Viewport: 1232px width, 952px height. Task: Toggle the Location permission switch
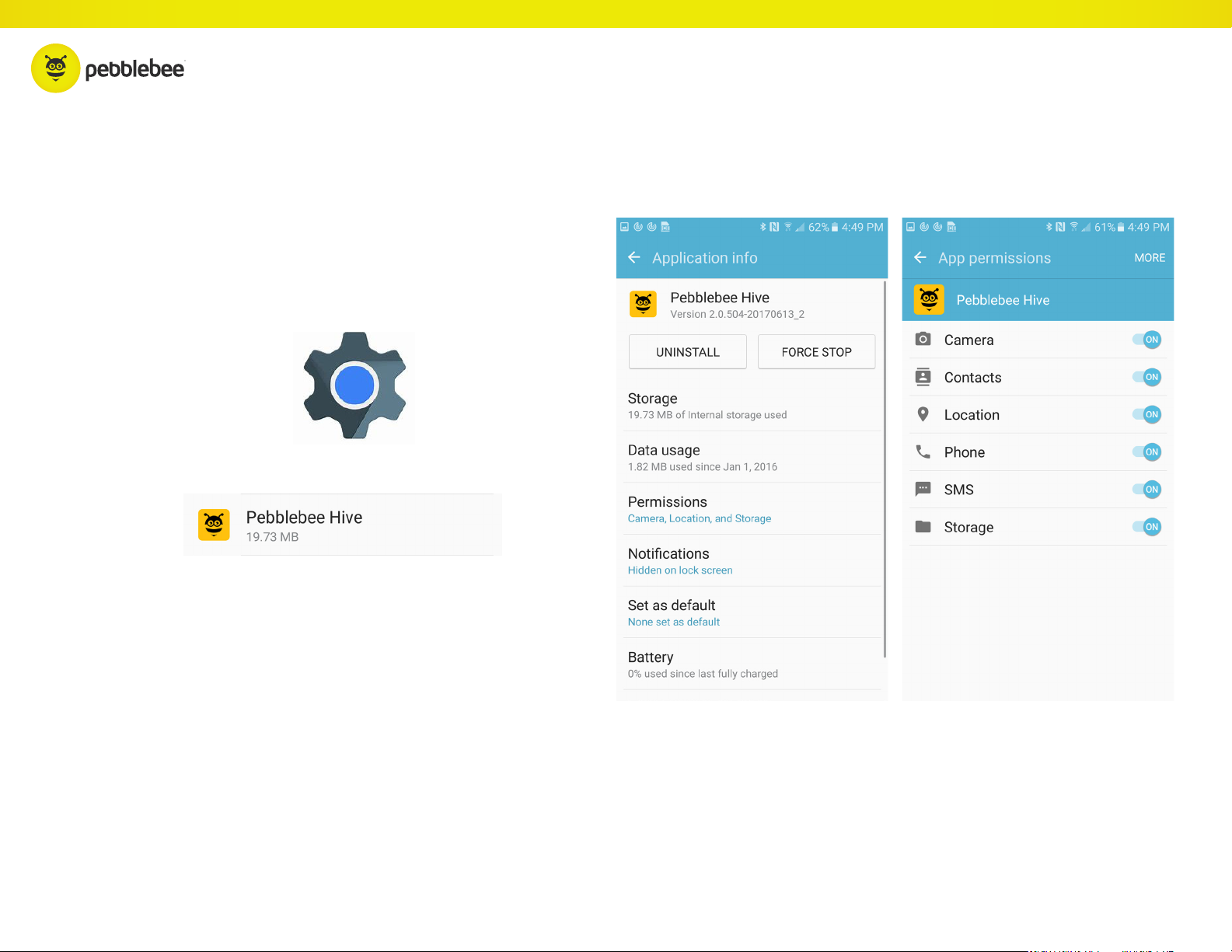pyautogui.click(x=1147, y=414)
